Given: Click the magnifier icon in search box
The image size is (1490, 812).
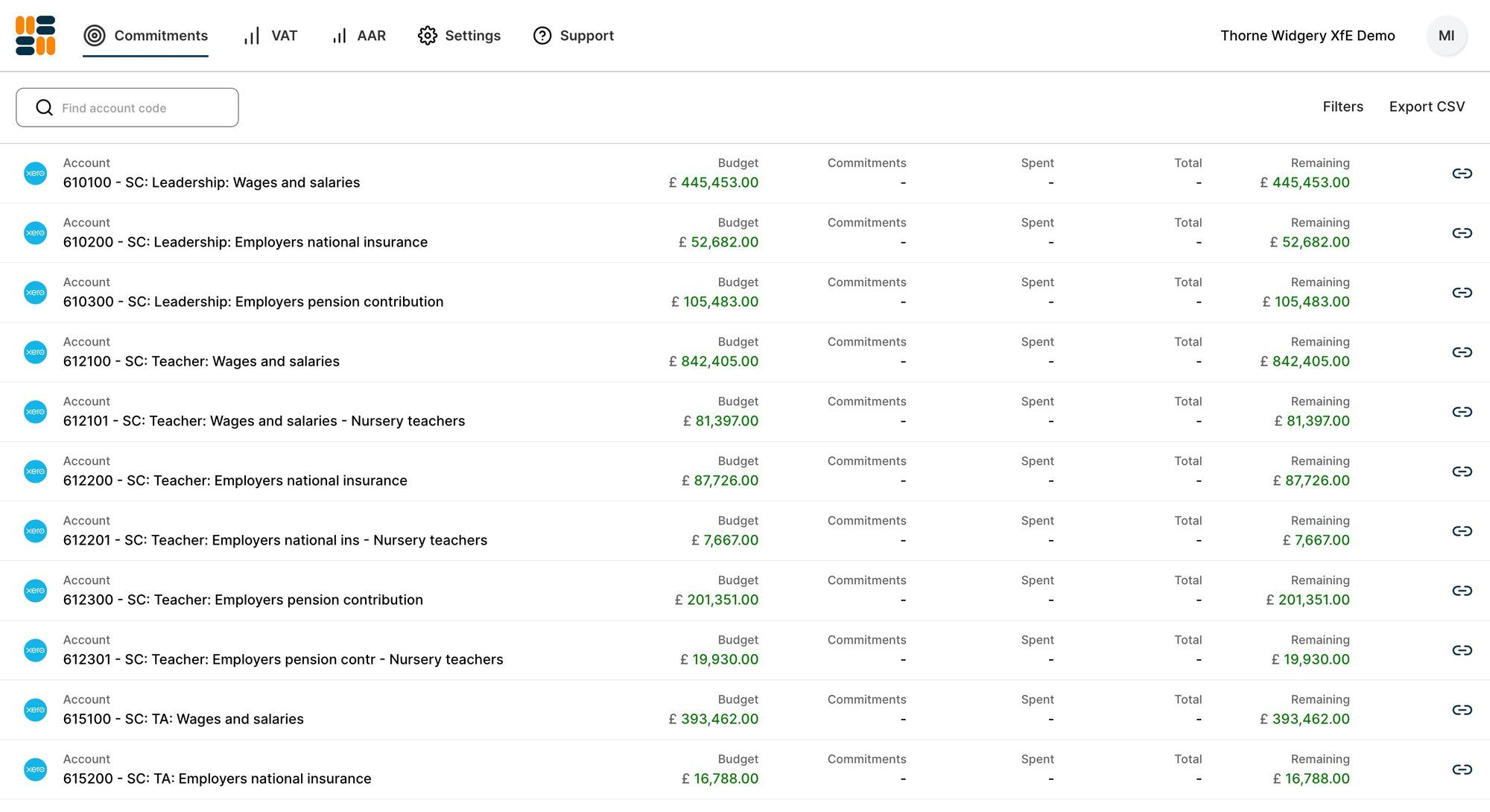Looking at the screenshot, I should [45, 108].
